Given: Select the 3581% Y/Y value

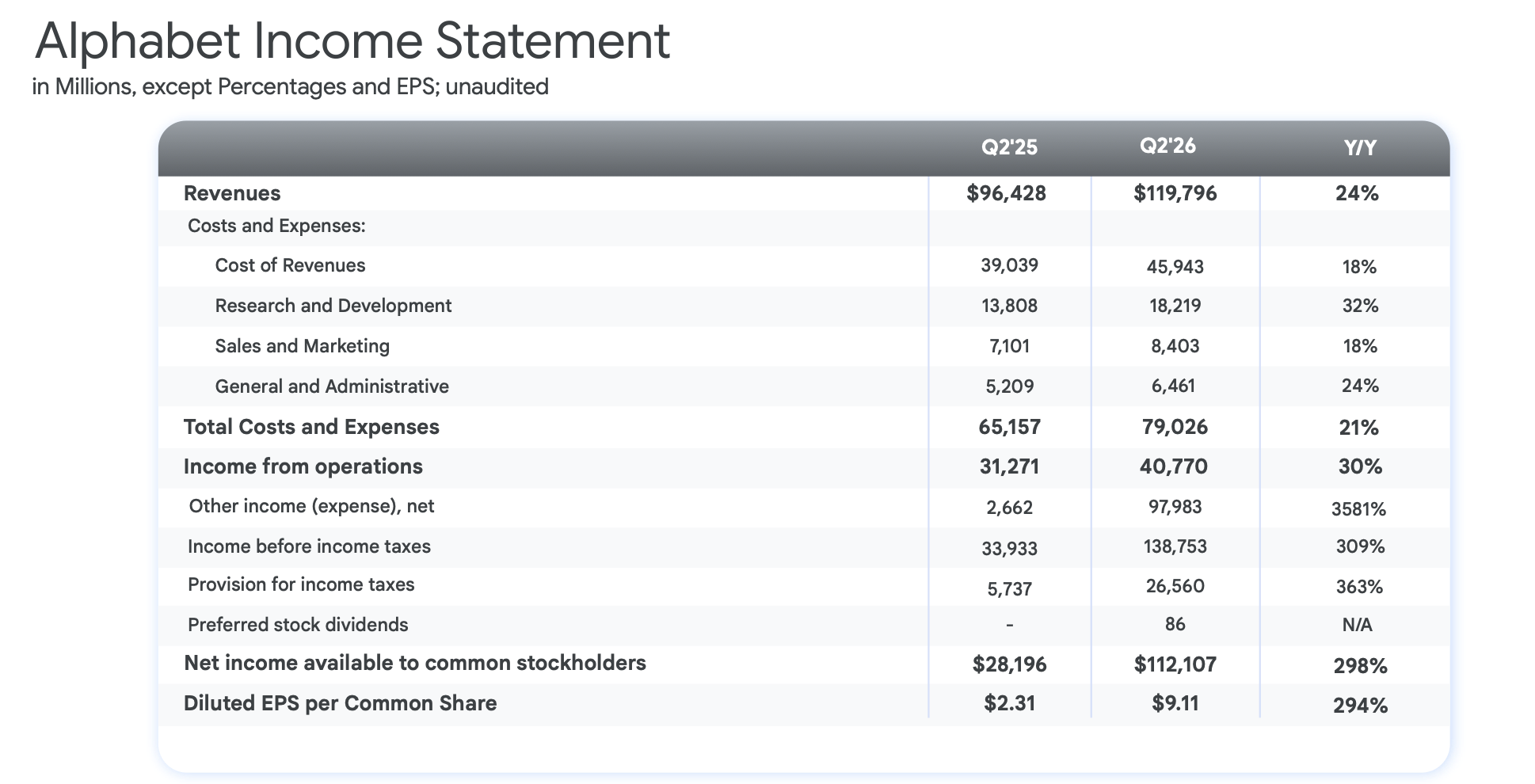Looking at the screenshot, I should coord(1358,509).
